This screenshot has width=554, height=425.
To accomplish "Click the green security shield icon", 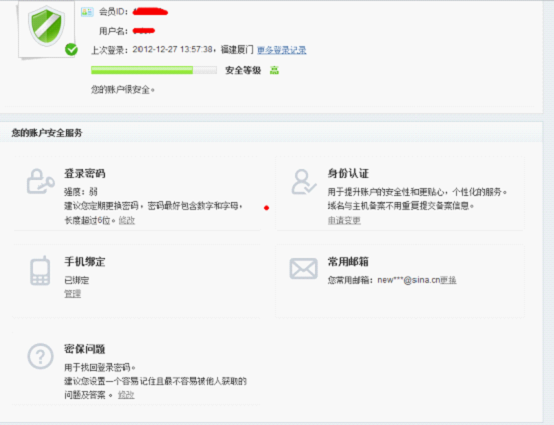I will tap(46, 26).
